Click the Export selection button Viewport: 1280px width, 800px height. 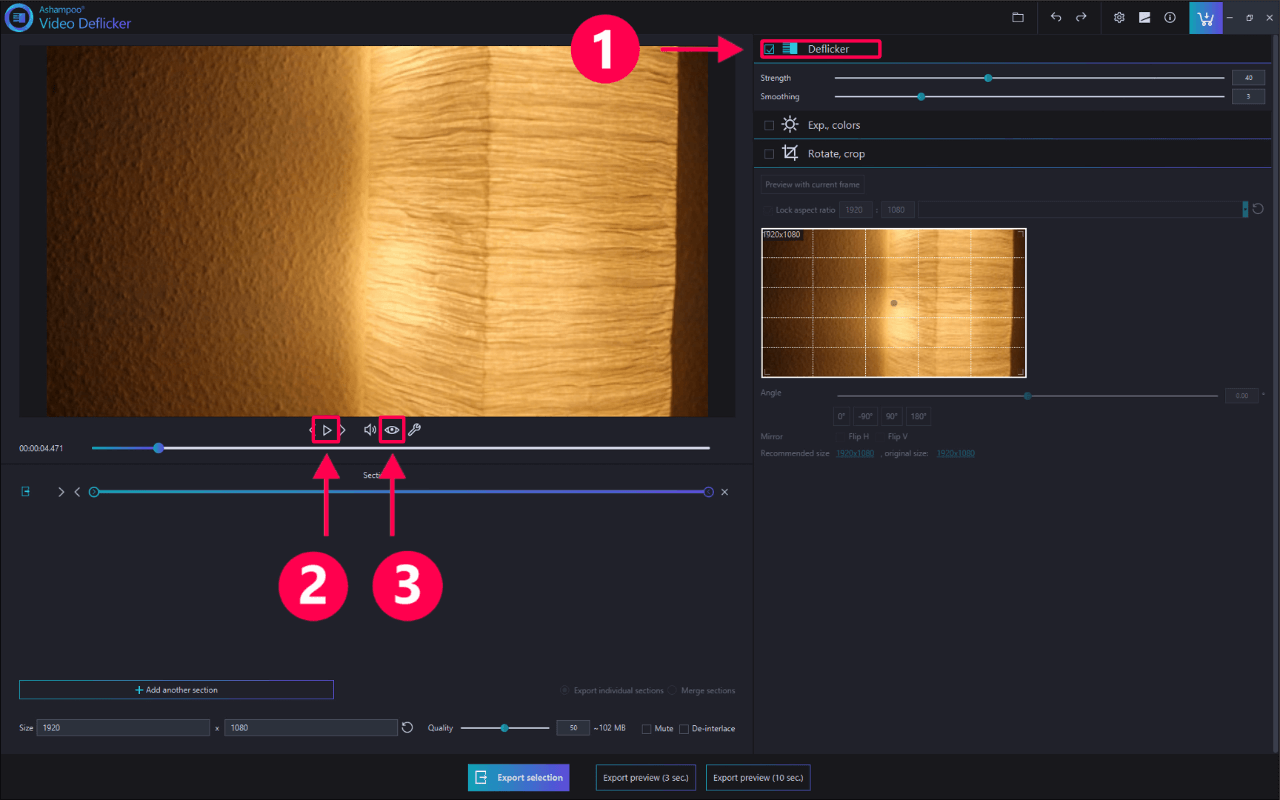pos(518,777)
